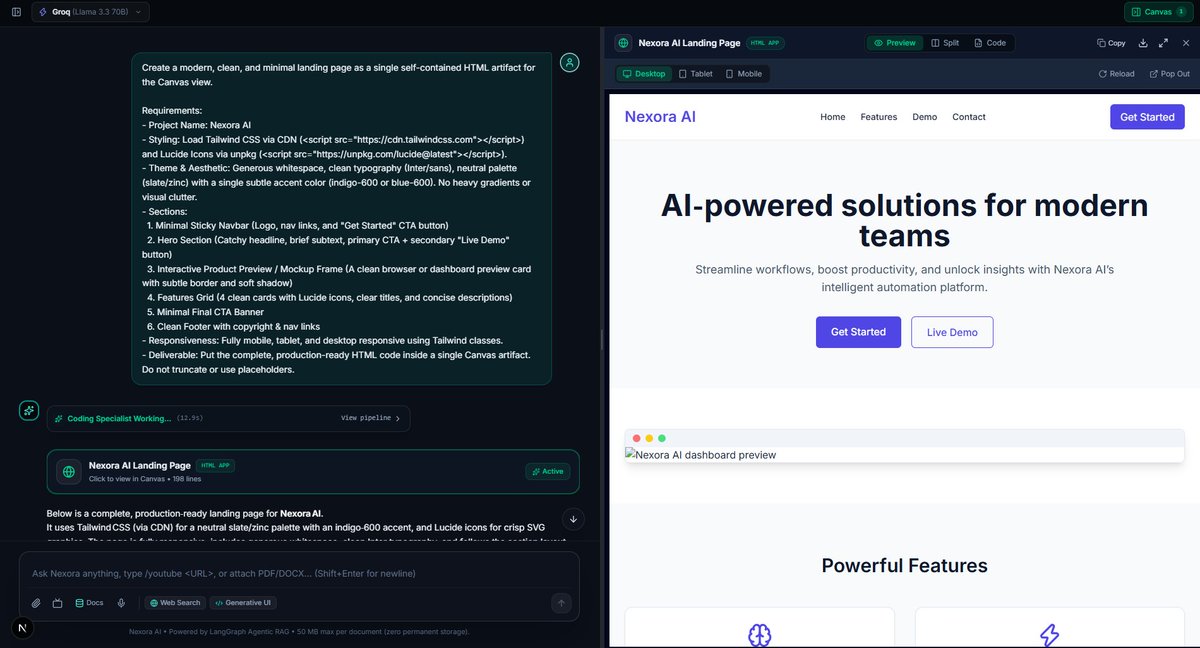Click the globe icon in canvas header
This screenshot has width=1200, height=648.
click(x=623, y=43)
